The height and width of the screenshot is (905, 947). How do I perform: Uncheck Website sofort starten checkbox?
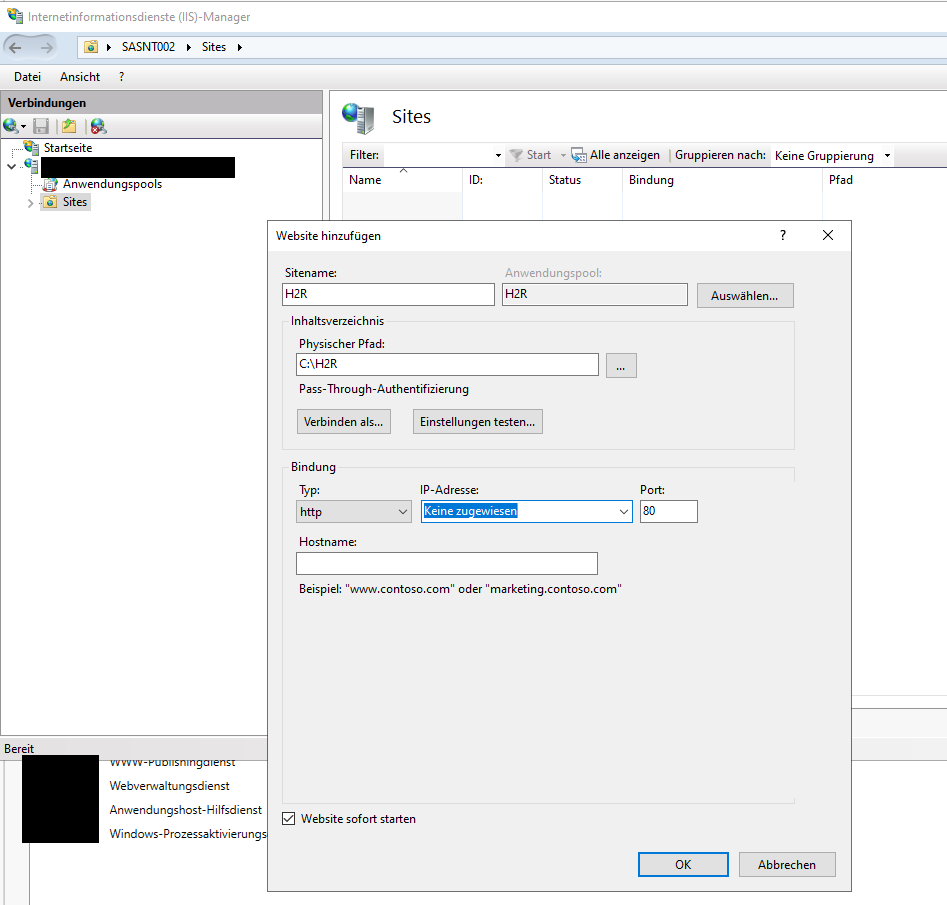pyautogui.click(x=289, y=819)
